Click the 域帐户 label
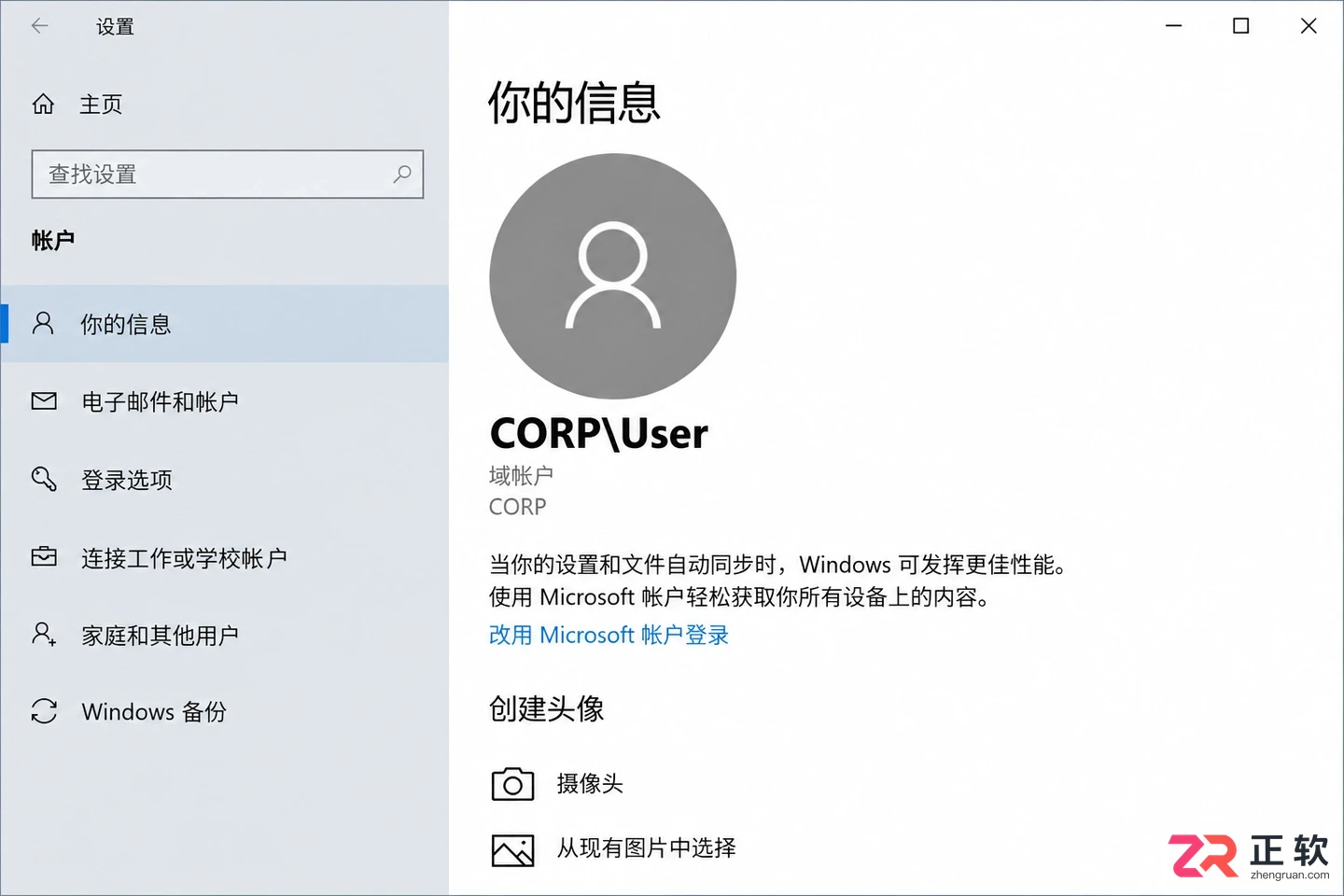Screen dimensions: 1344x896 521,476
